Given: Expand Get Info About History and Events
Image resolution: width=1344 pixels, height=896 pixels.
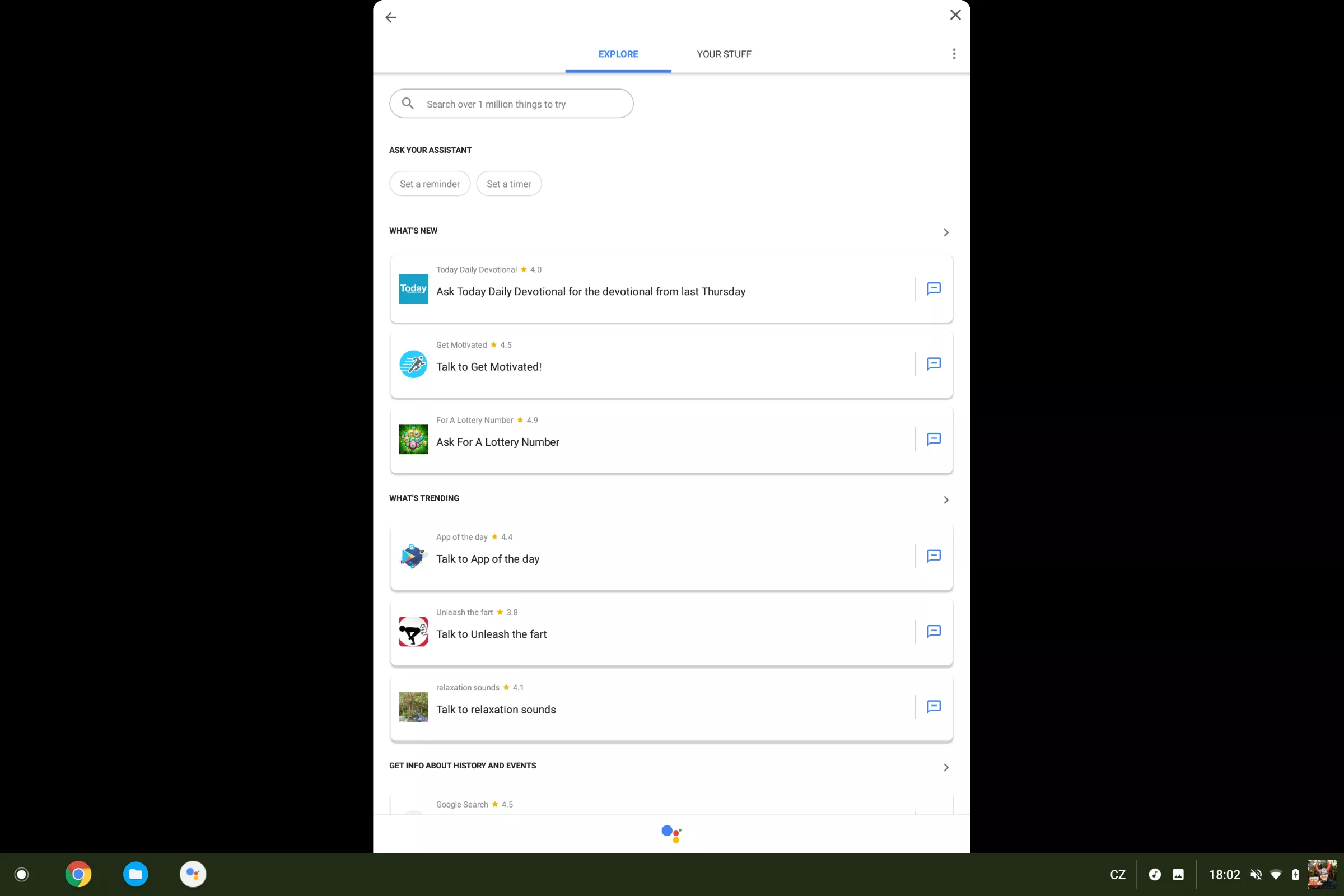Looking at the screenshot, I should (x=946, y=767).
